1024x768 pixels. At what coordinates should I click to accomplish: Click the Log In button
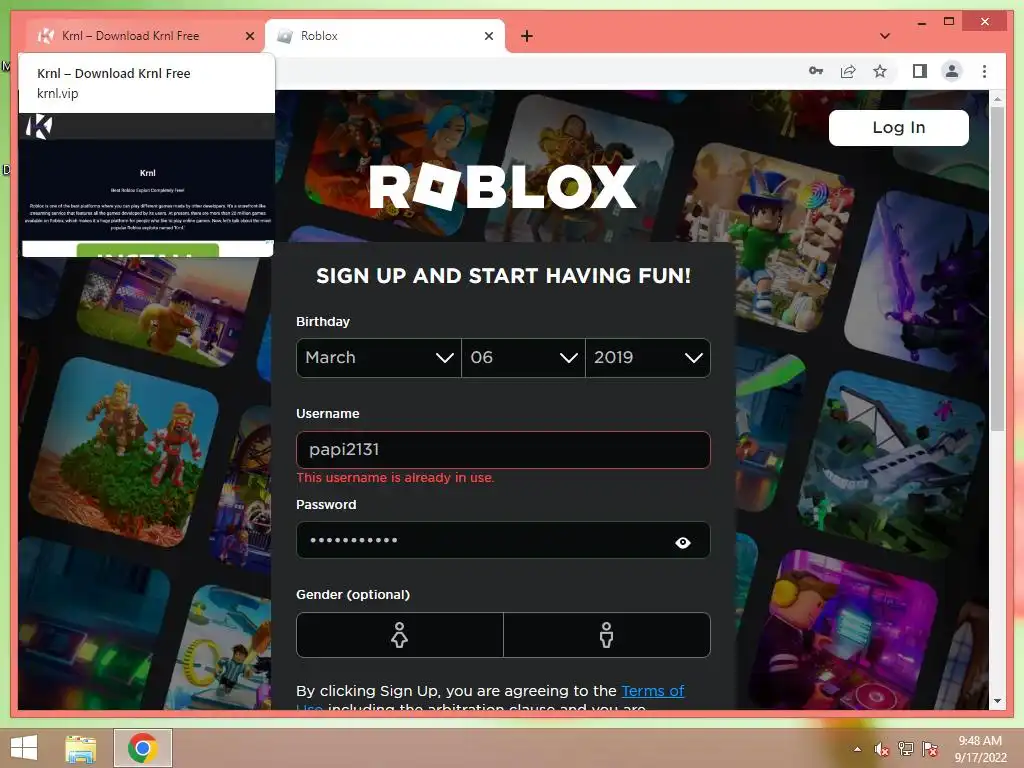click(x=899, y=127)
